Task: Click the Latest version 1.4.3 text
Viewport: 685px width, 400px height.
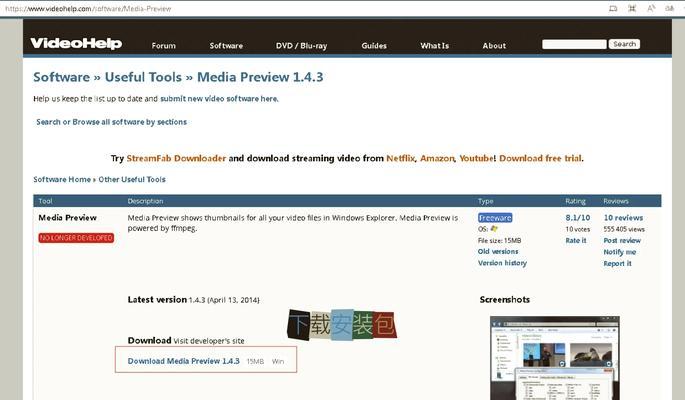Action: [193, 300]
